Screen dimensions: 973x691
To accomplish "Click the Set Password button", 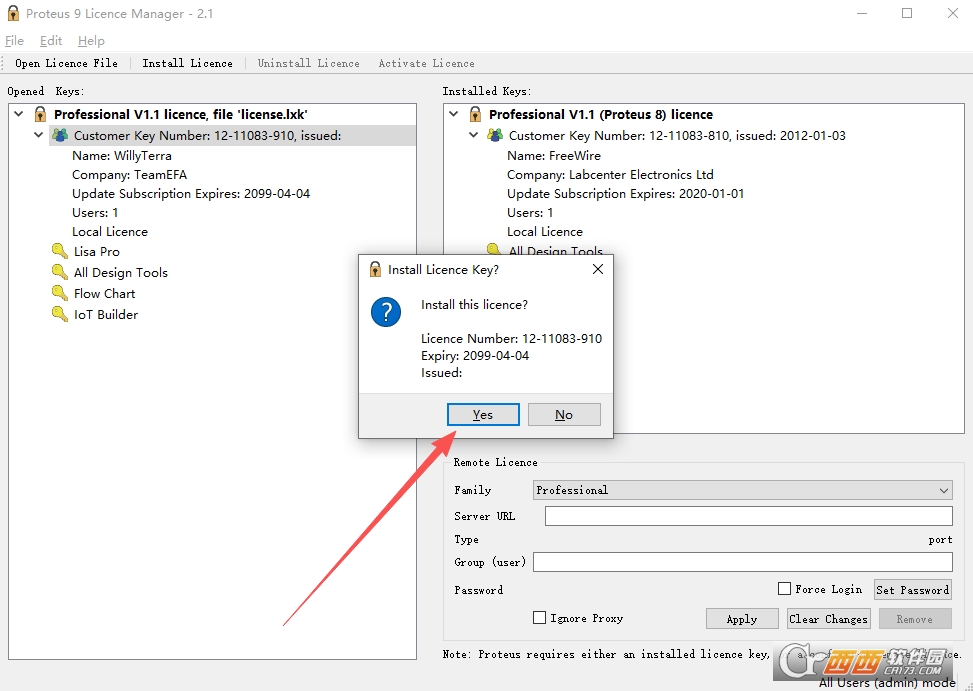I will pyautogui.click(x=913, y=590).
